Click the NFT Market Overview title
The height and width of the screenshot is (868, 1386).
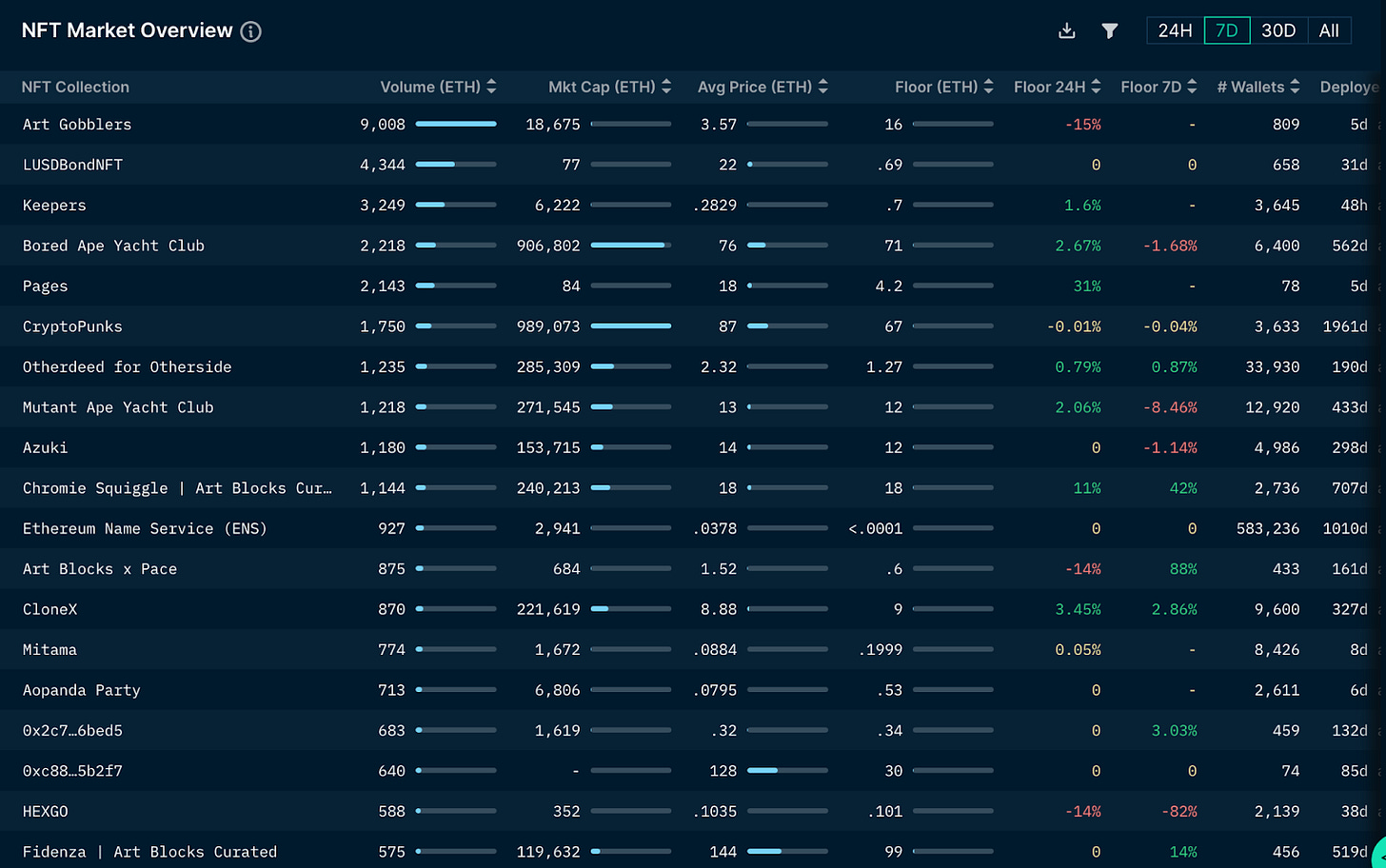(x=128, y=30)
